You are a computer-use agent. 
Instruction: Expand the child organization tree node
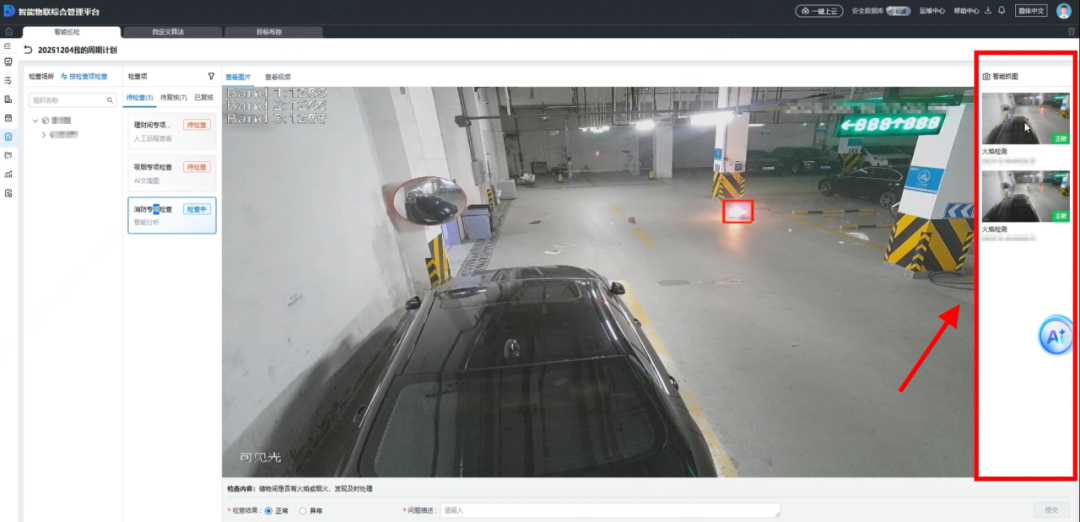43,133
